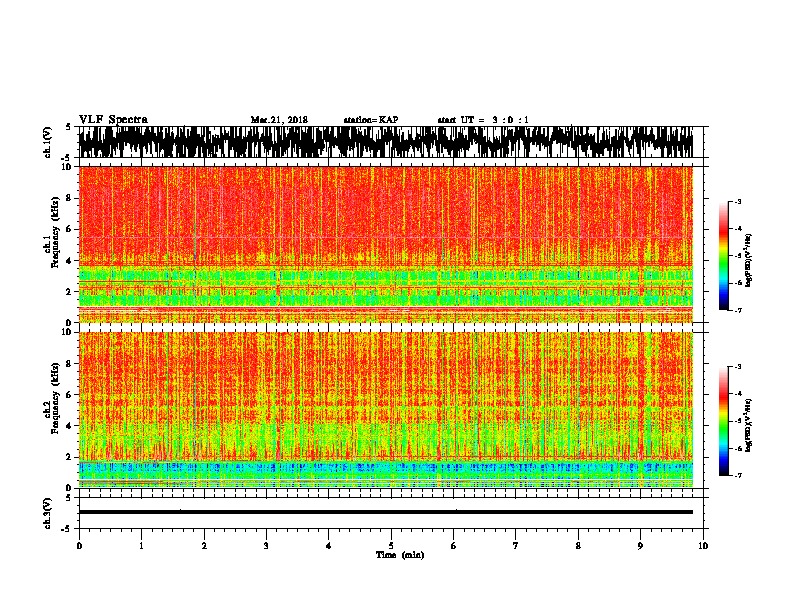Click the ch.2 spectrogram panel

385,410
